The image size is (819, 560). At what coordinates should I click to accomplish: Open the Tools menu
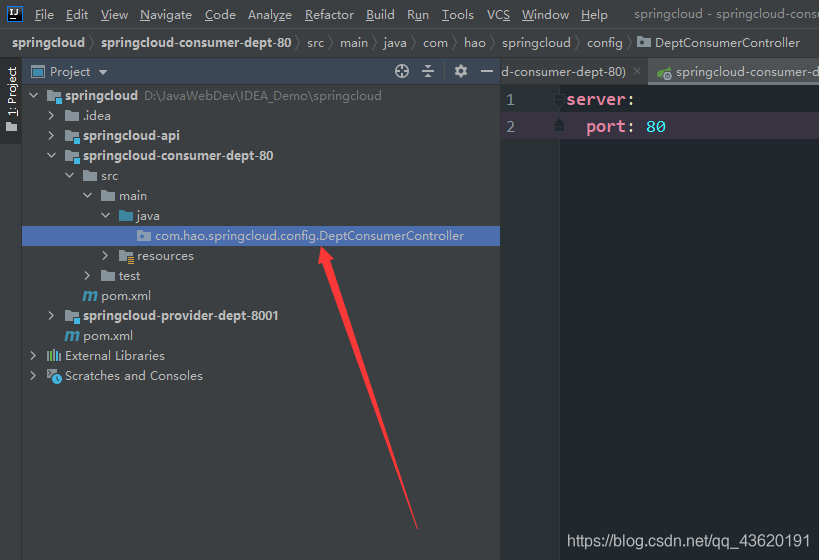pos(458,15)
